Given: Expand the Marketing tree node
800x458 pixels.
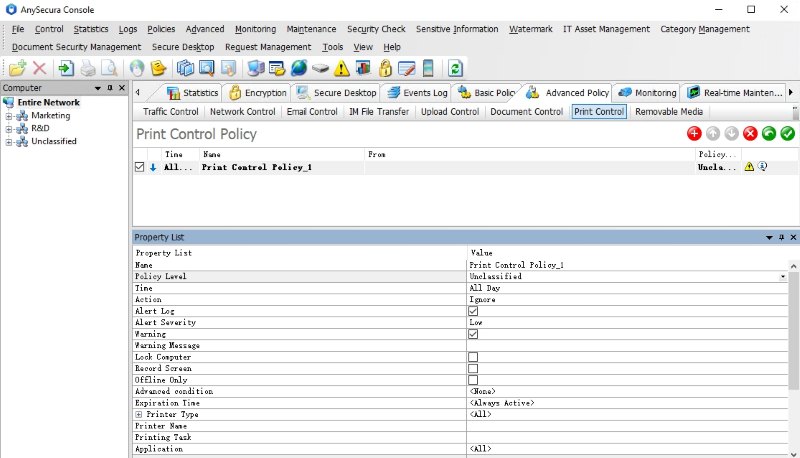Looking at the screenshot, I should pyautogui.click(x=9, y=116).
